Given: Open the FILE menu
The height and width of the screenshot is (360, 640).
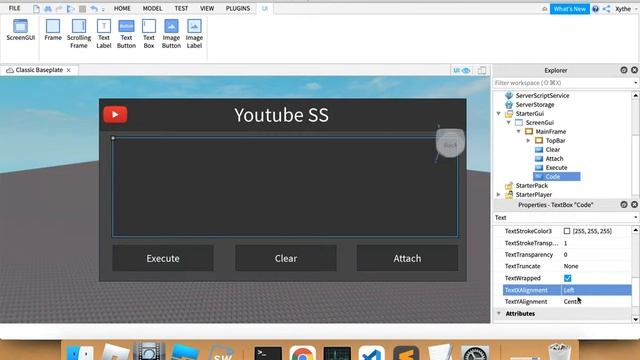Looking at the screenshot, I should 14,8.
